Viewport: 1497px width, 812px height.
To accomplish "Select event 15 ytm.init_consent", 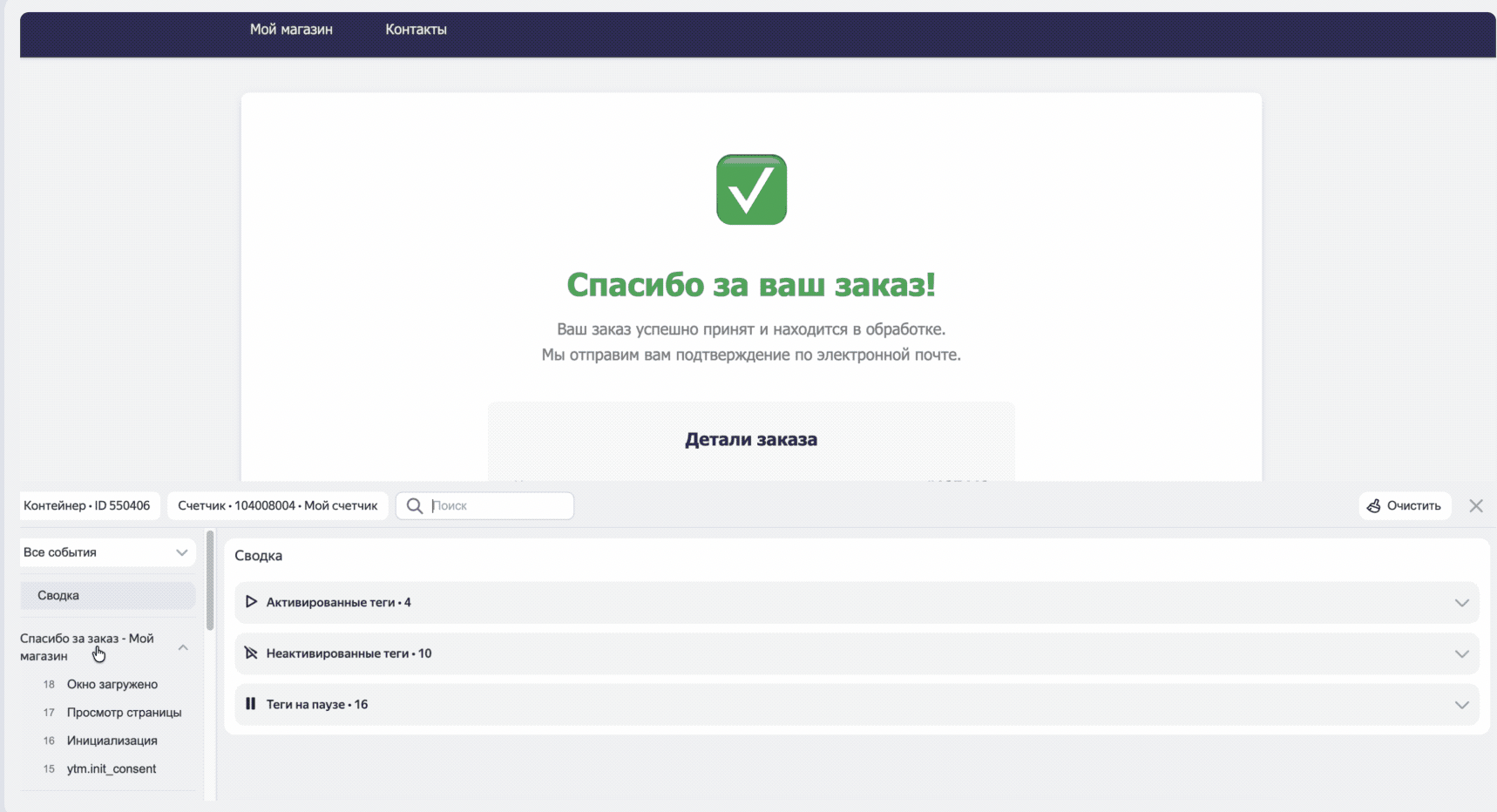I will click(x=111, y=769).
